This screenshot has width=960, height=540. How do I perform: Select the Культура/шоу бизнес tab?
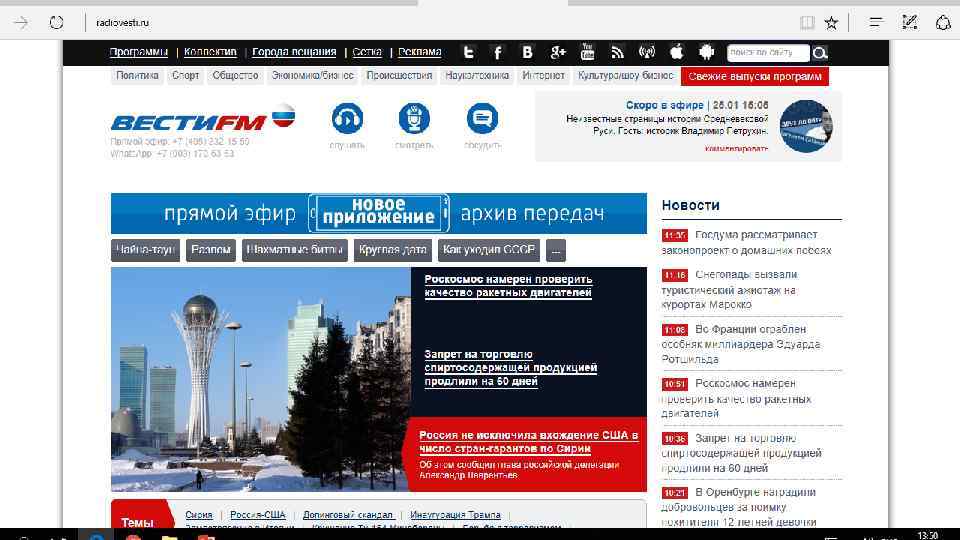[625, 76]
